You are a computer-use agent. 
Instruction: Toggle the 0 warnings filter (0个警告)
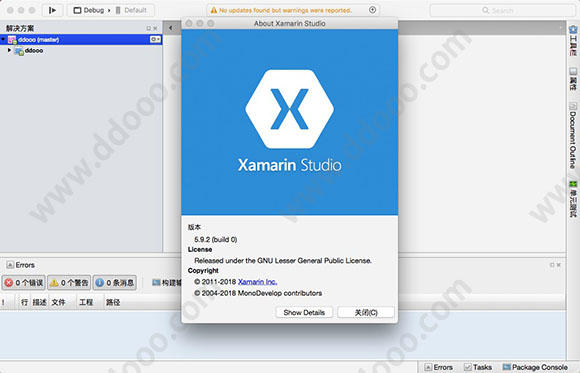pos(69,283)
